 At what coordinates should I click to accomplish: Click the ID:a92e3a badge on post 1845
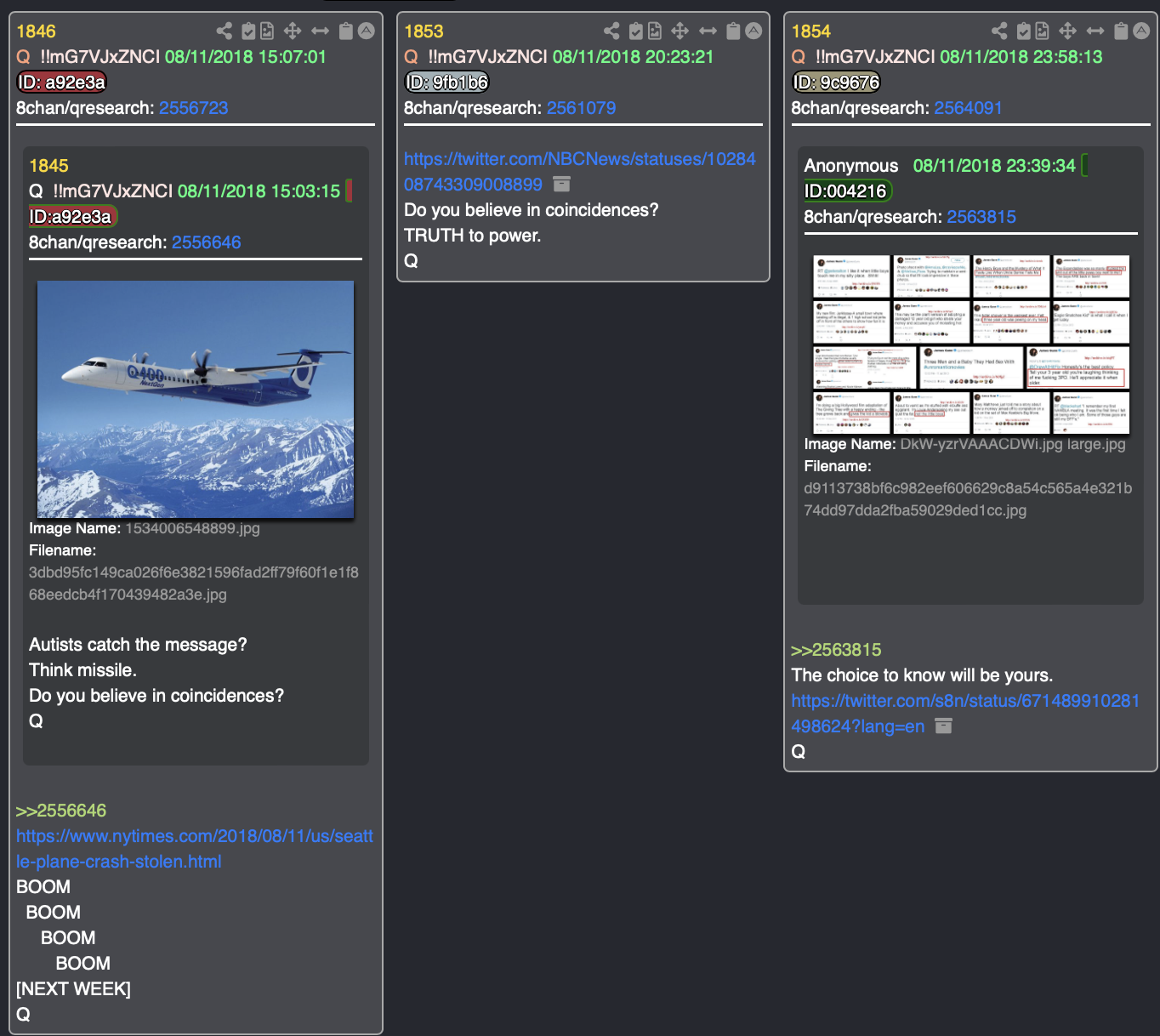[72, 217]
